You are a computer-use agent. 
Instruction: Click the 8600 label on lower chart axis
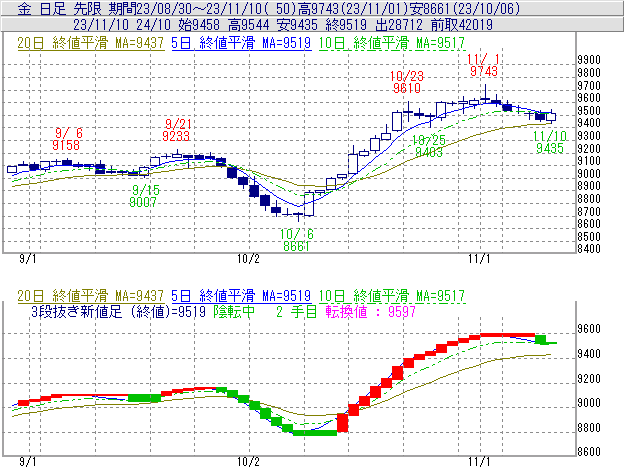[x=589, y=452]
